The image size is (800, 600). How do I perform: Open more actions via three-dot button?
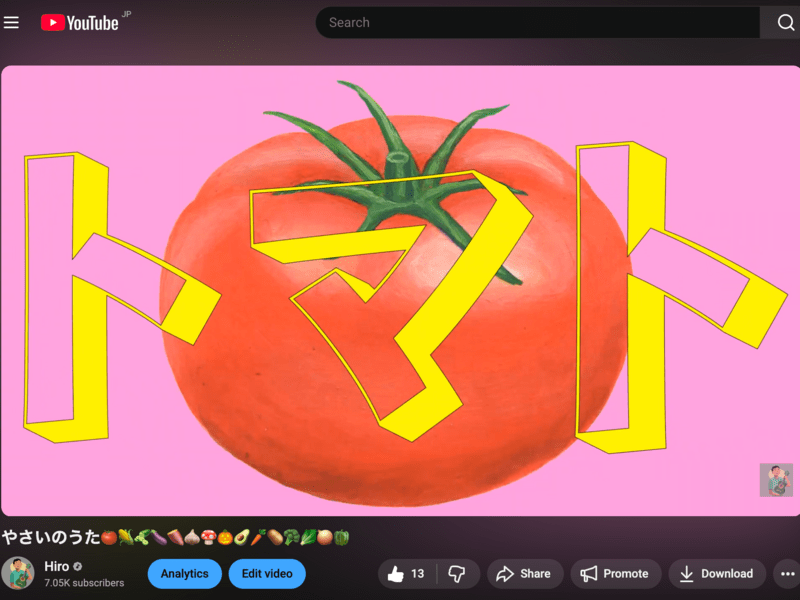(x=787, y=574)
